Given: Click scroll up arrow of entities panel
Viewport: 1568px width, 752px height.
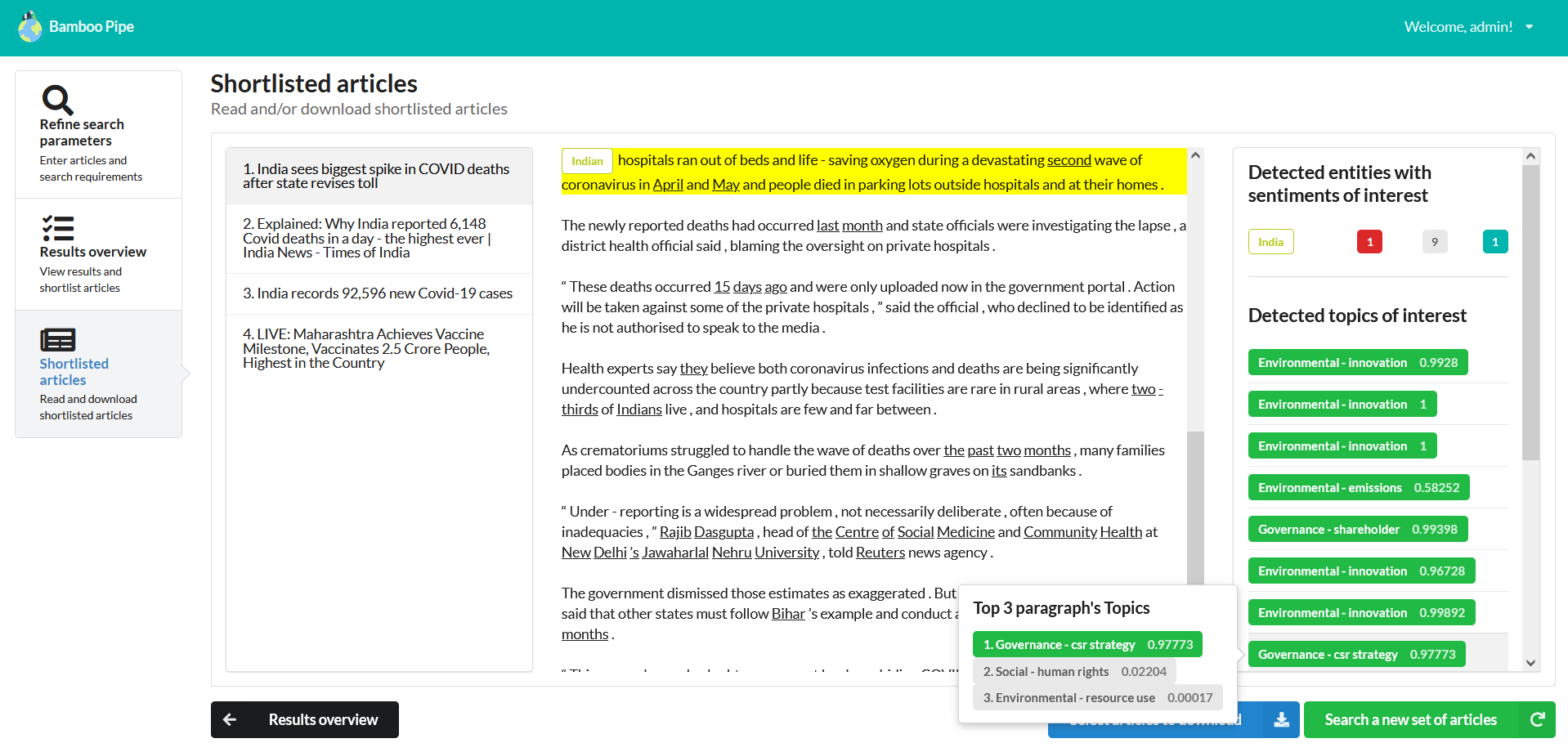Looking at the screenshot, I should 1530,156.
